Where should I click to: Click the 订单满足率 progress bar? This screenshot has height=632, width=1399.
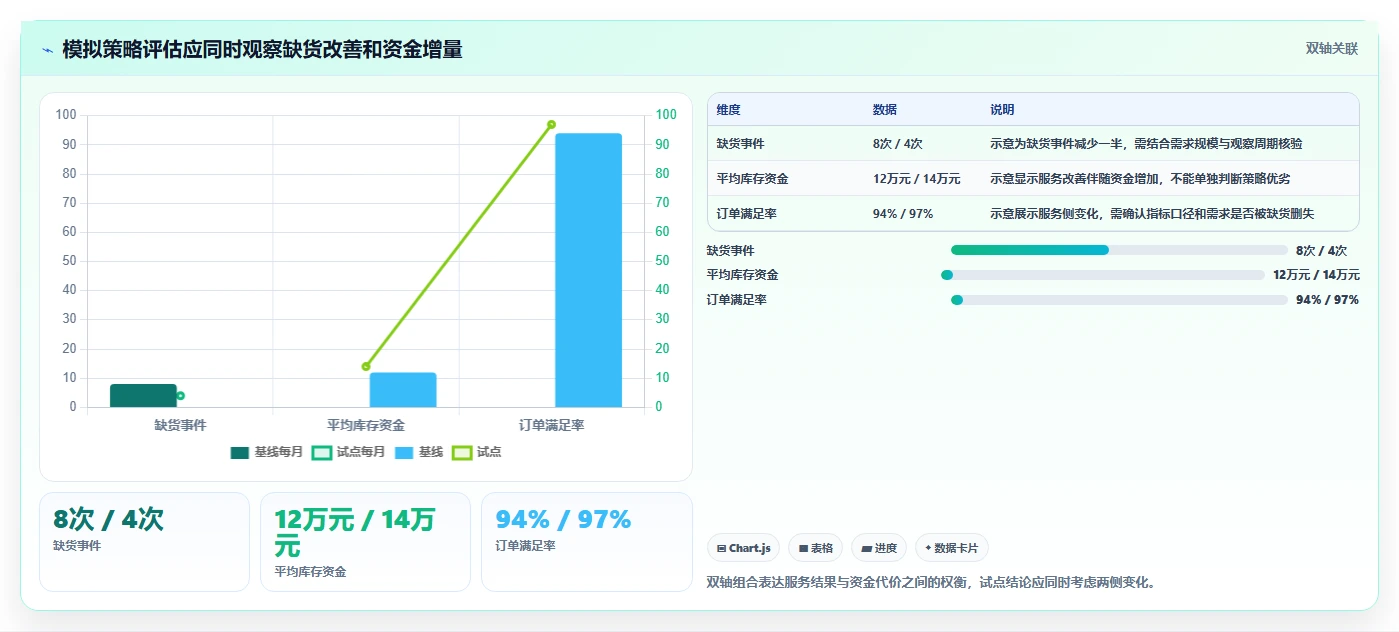pos(1119,300)
